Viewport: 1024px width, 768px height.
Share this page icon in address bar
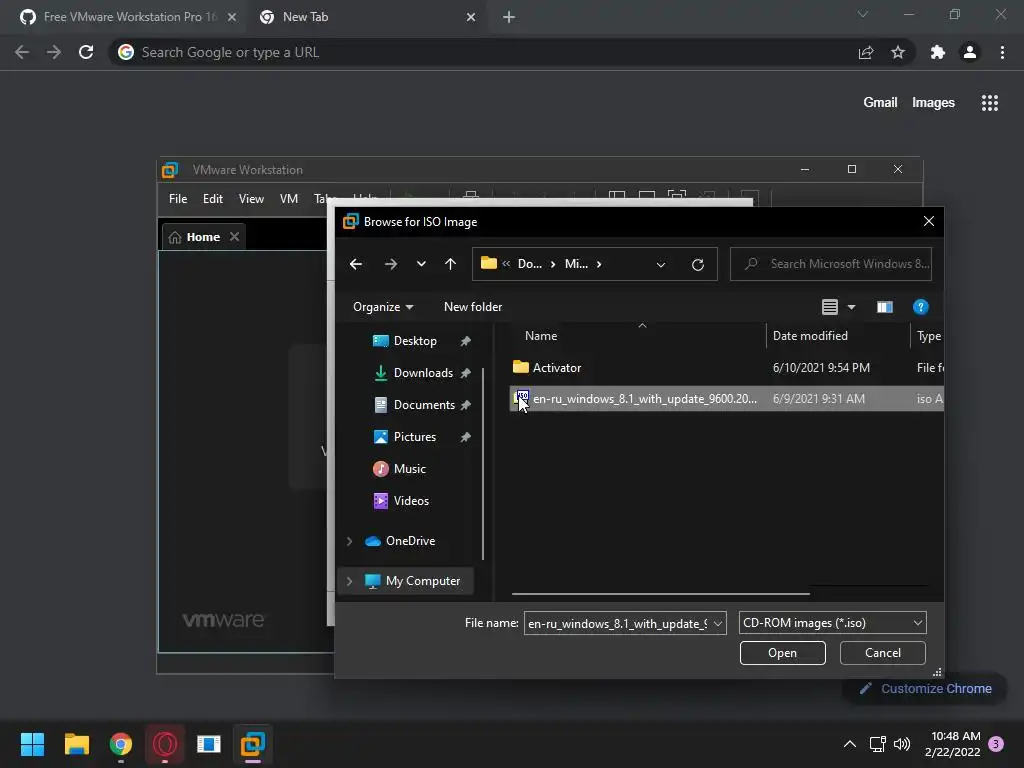click(866, 52)
